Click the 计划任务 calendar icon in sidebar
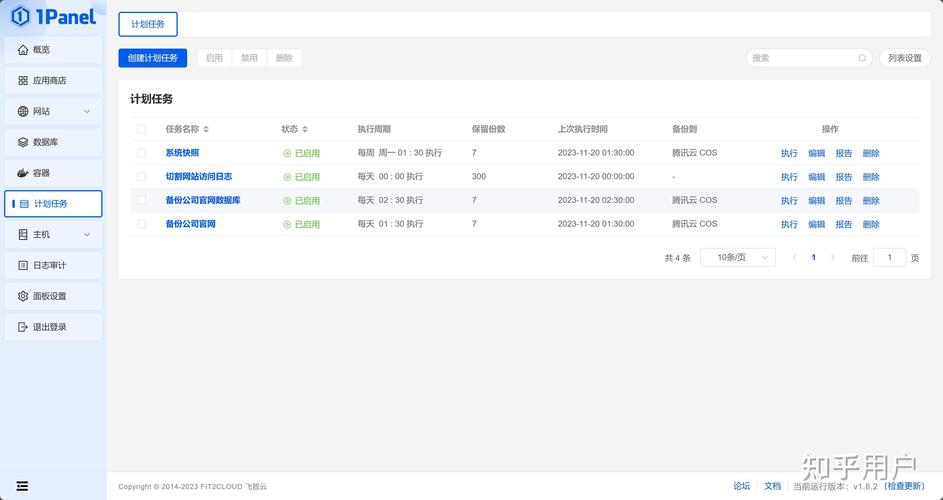Image resolution: width=943 pixels, height=500 pixels. point(24,204)
